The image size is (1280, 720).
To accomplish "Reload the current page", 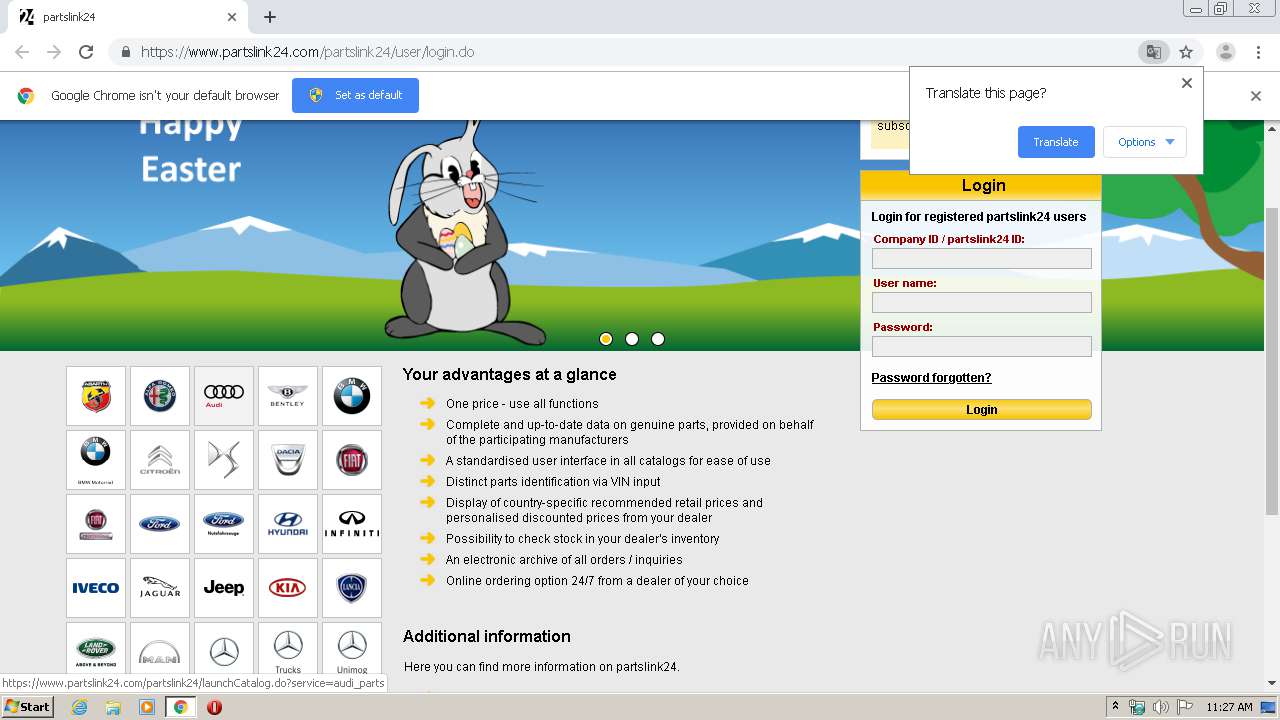I will pyautogui.click(x=86, y=52).
